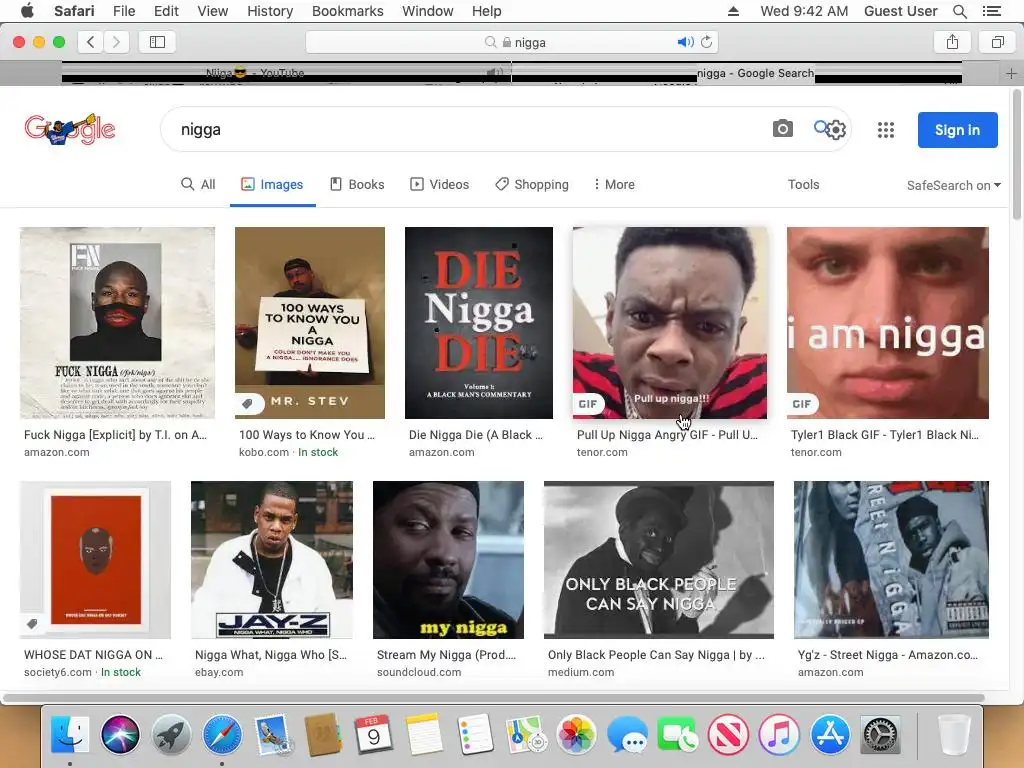Open the Bookmarks menu
This screenshot has width=1024, height=768.
(x=347, y=11)
